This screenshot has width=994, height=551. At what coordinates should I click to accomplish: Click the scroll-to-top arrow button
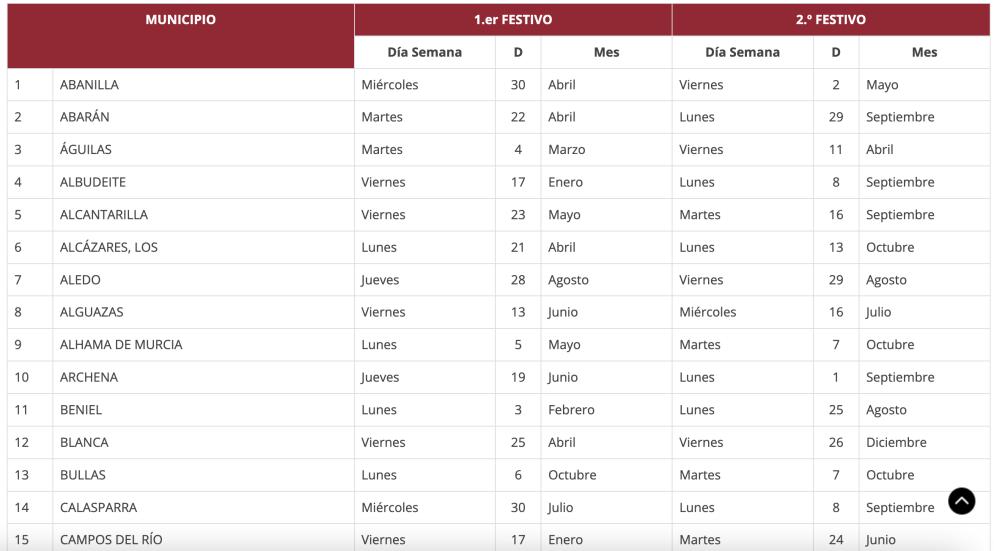pyautogui.click(x=961, y=501)
